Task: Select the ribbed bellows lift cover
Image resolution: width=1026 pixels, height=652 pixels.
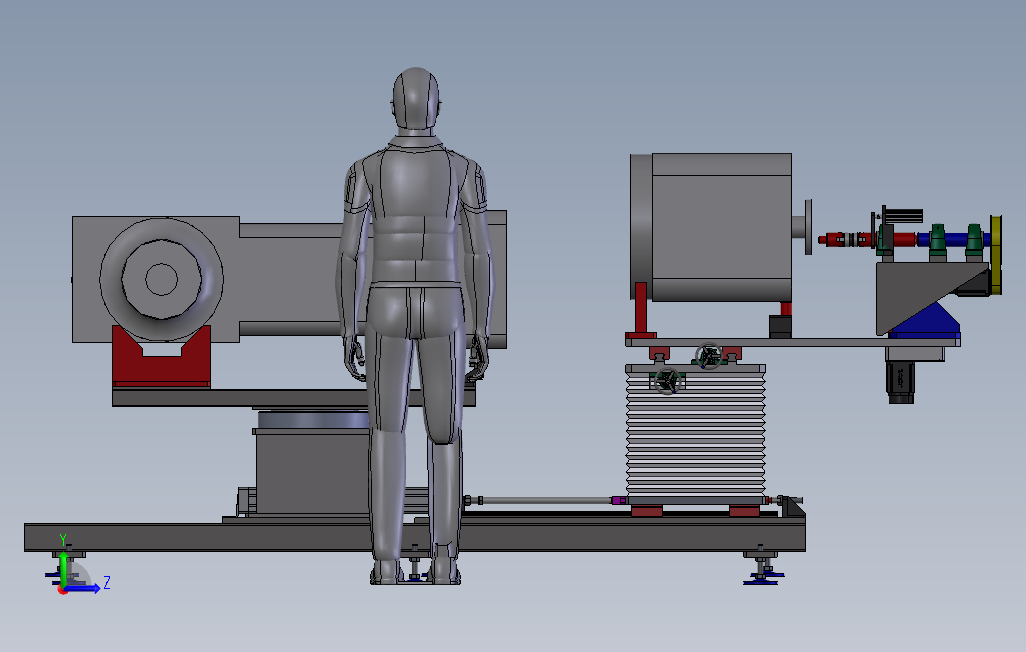Action: point(696,434)
